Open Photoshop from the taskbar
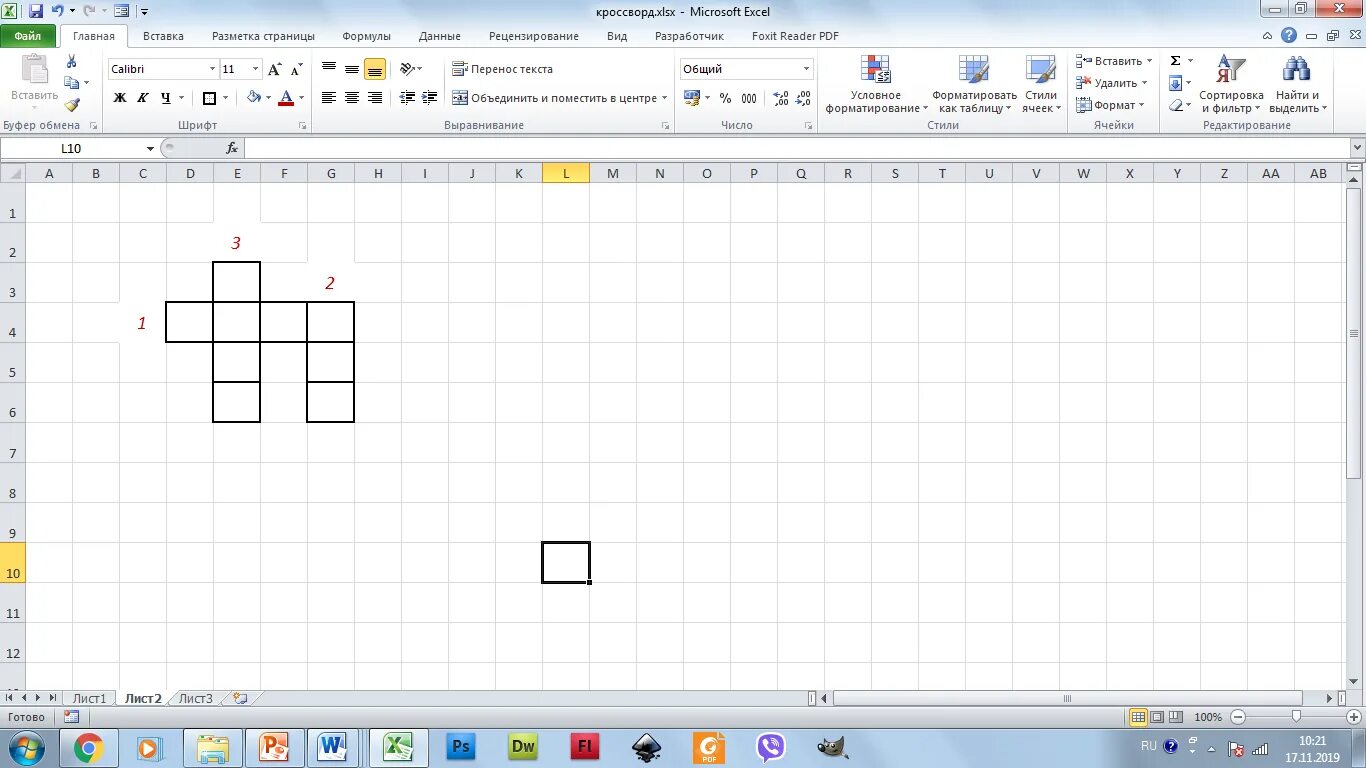 pos(461,747)
